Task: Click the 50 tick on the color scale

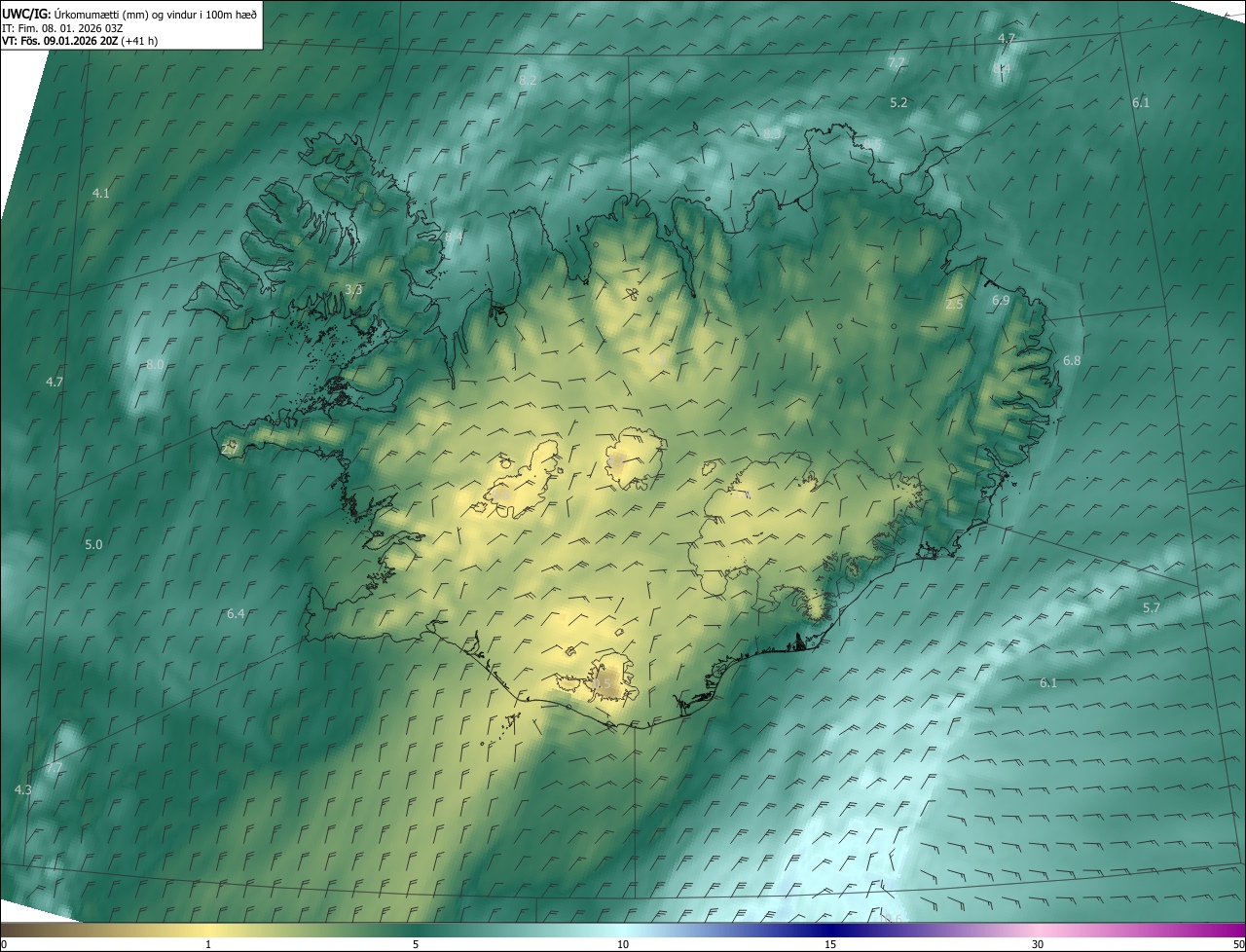Action: pos(1238,944)
